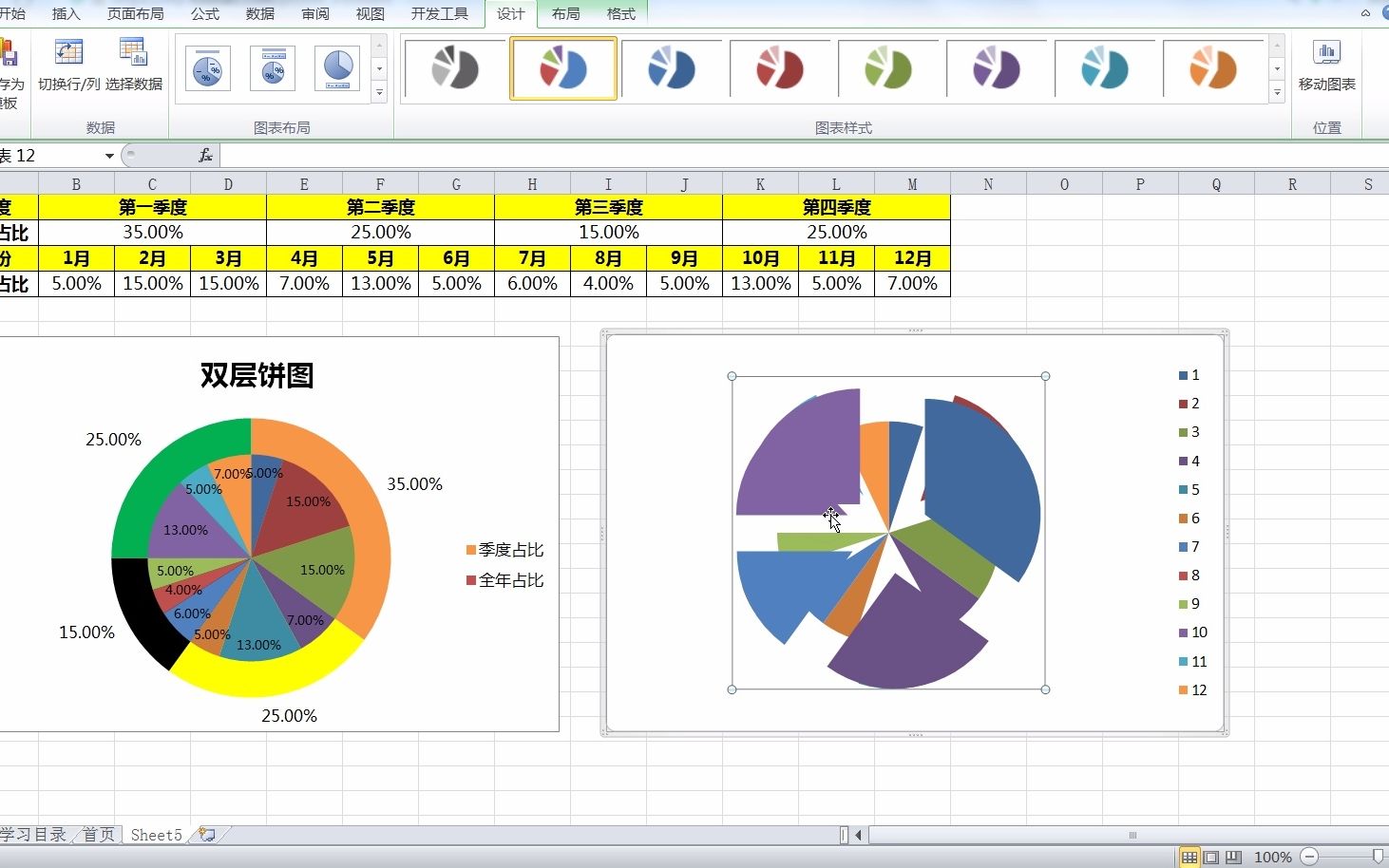Image resolution: width=1389 pixels, height=868 pixels.
Task: Choose the purple pie chart style
Action: [997, 68]
